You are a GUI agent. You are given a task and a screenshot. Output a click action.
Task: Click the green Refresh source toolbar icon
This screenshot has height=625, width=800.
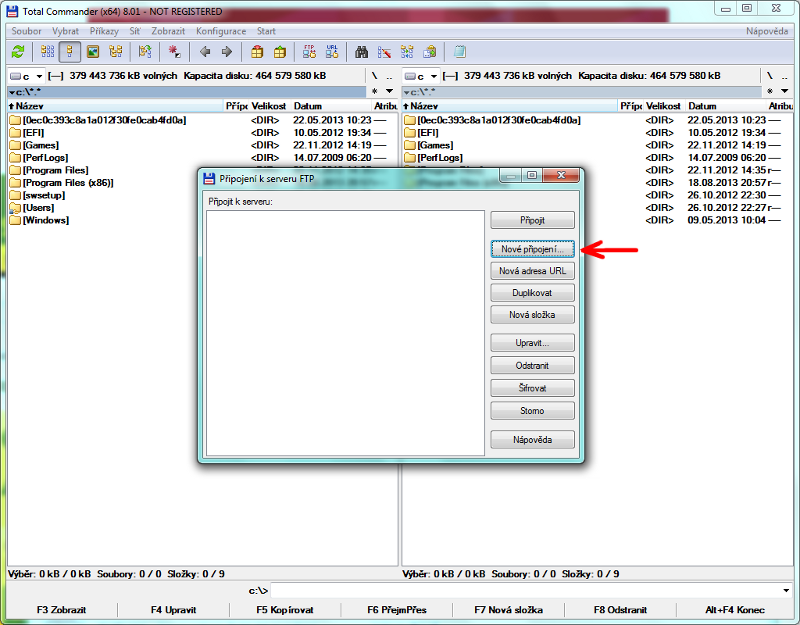coord(18,52)
